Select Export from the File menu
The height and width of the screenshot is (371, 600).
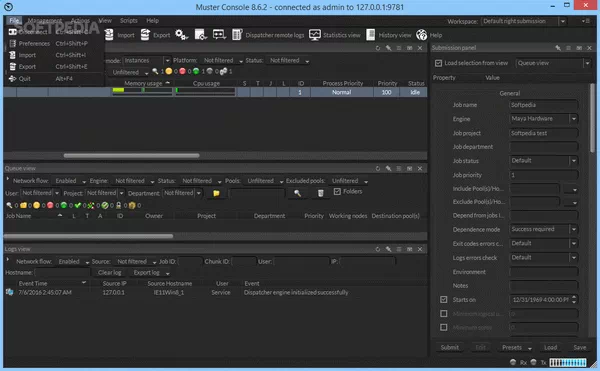coord(54,67)
